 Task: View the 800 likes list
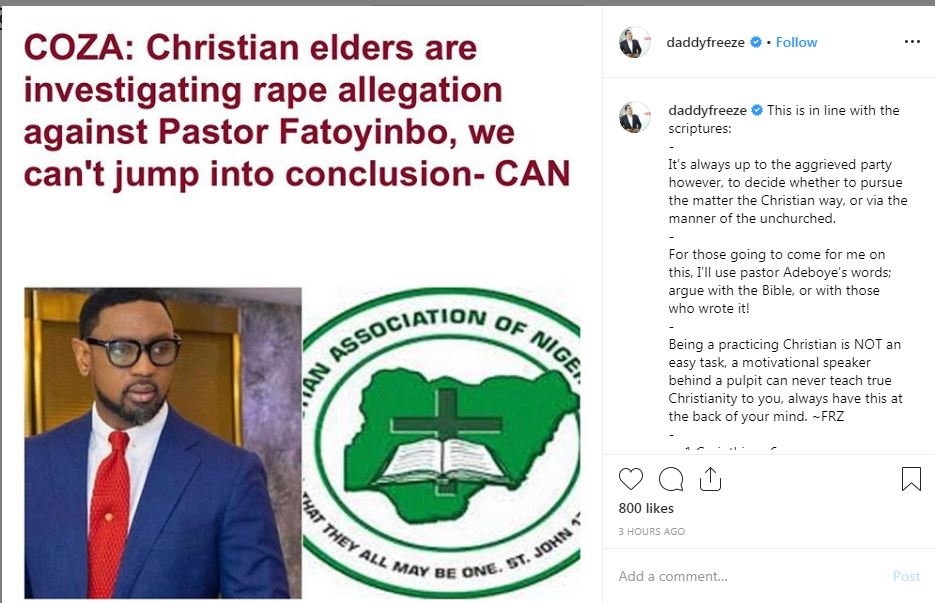tap(645, 508)
